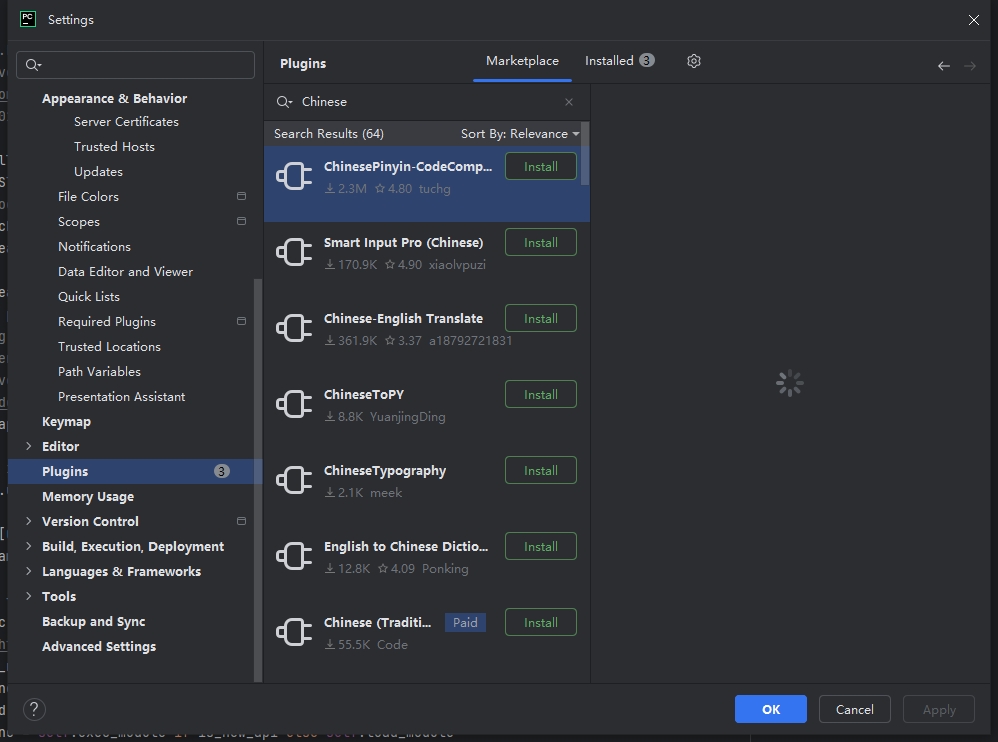
Task: Switch to the Marketplace tab
Action: [522, 61]
